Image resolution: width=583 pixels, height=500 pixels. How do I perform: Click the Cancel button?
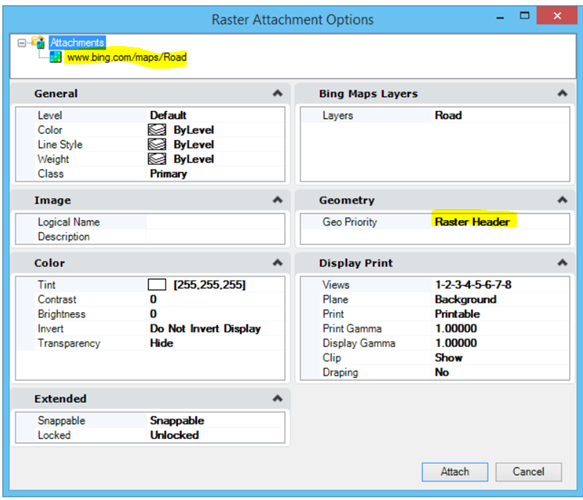528,472
